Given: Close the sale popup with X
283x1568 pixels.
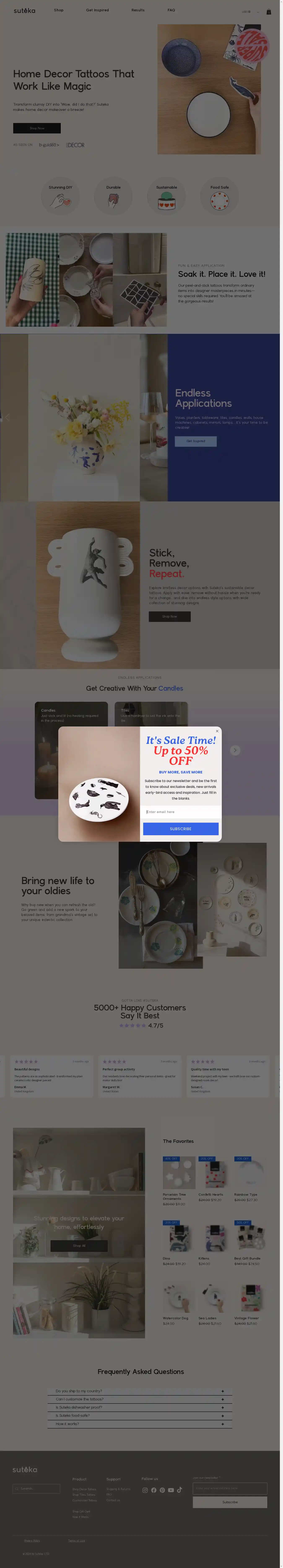Looking at the screenshot, I should tap(217, 731).
